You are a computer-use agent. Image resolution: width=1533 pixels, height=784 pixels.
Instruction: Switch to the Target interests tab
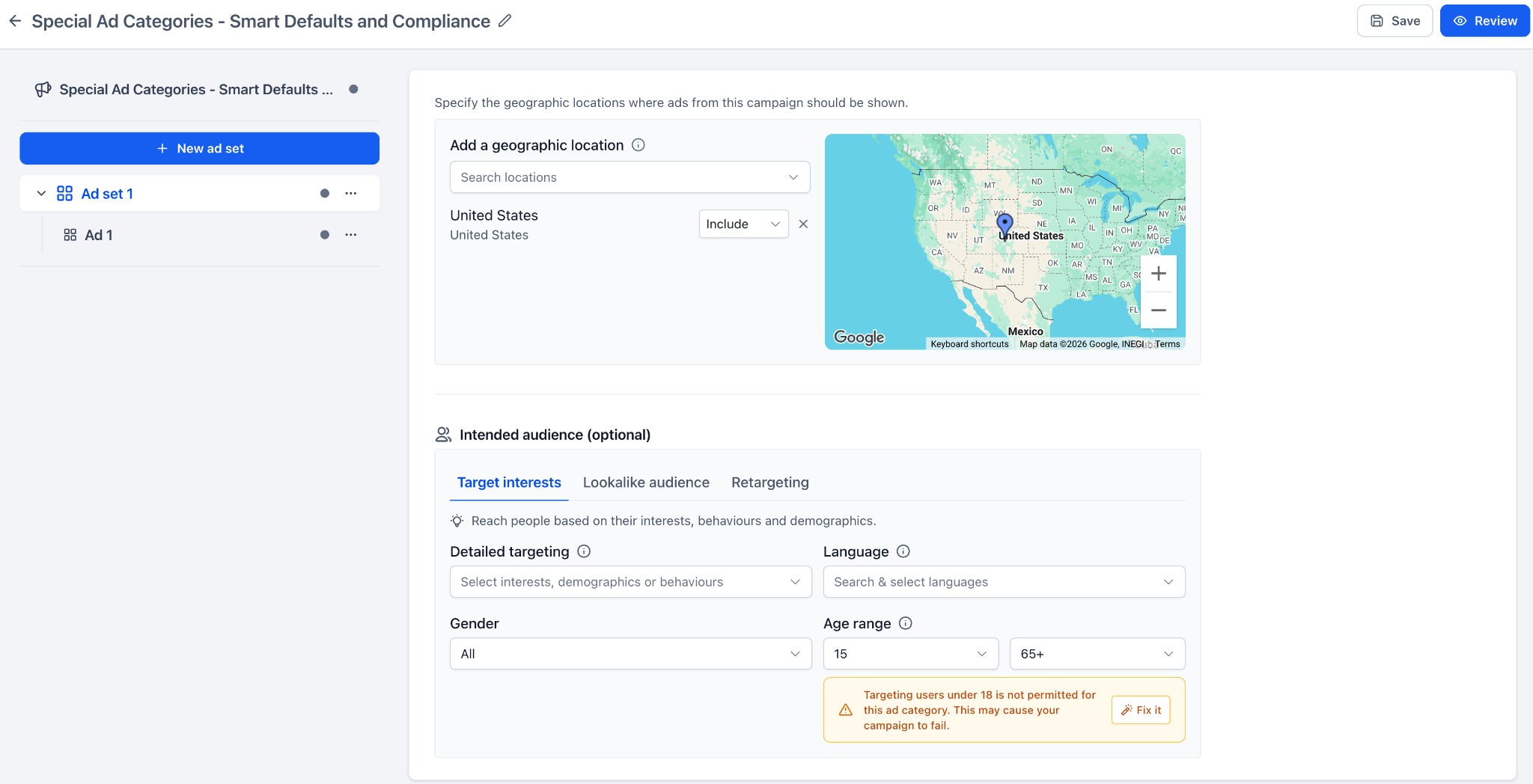(509, 483)
